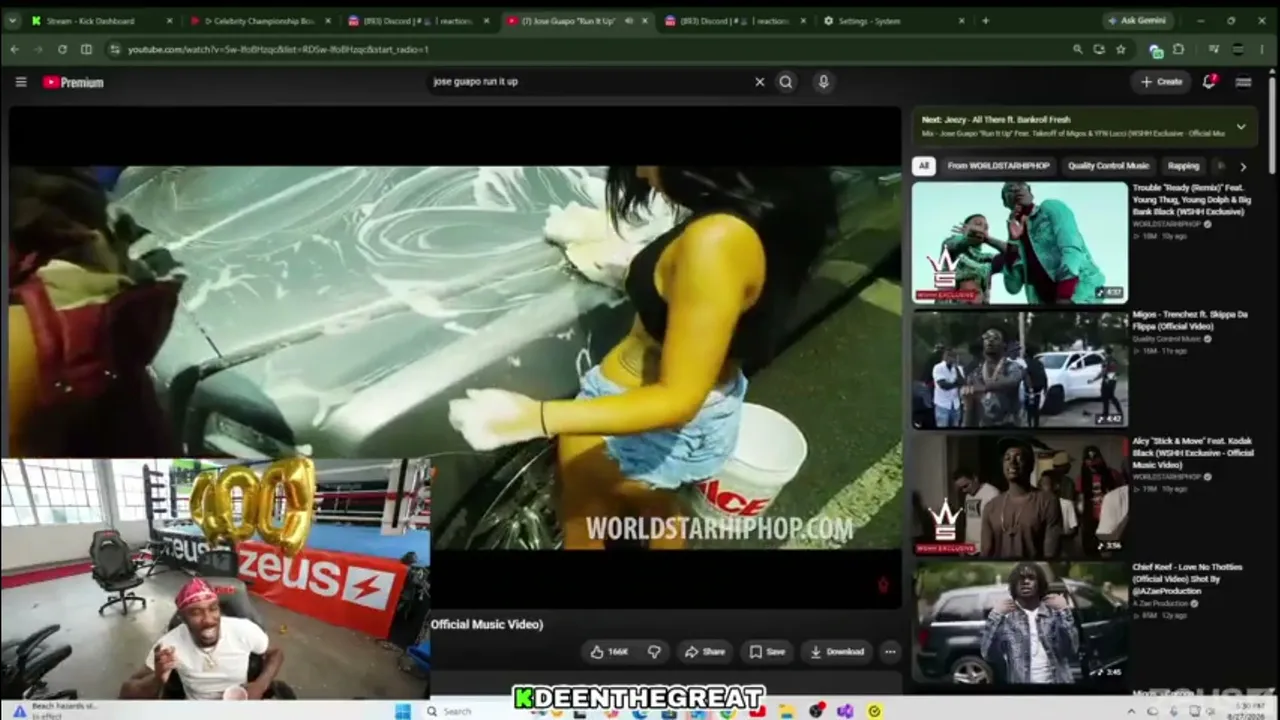The image size is (1280, 720).
Task: Open Chief Keef - Love No Thotties thumbnail
Action: click(1020, 621)
